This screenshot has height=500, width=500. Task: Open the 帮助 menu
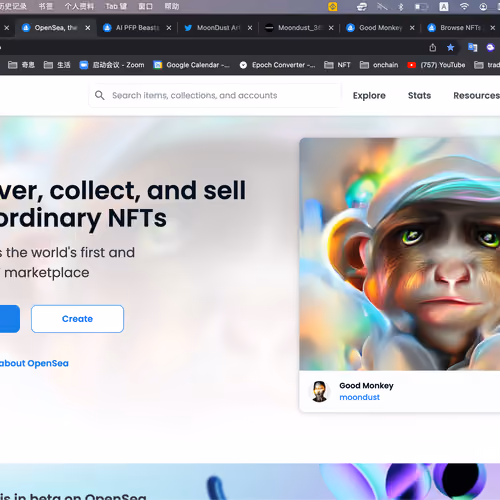click(x=172, y=6)
